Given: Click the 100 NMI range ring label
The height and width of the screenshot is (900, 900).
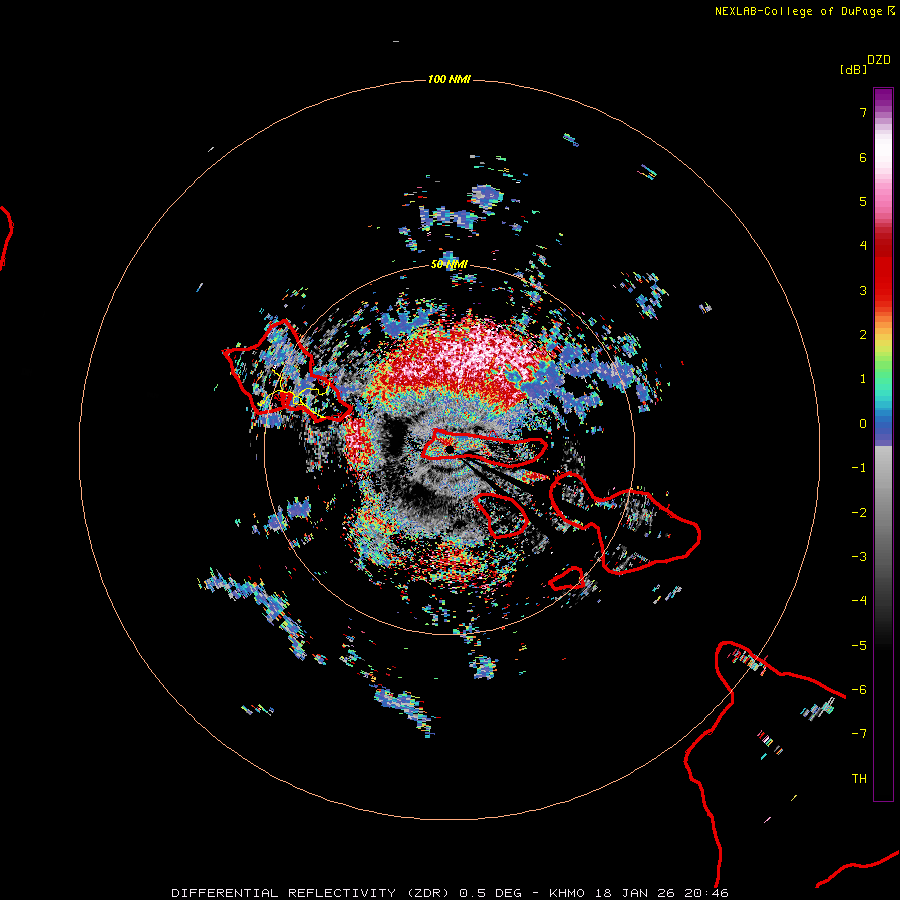Looking at the screenshot, I should (x=449, y=79).
